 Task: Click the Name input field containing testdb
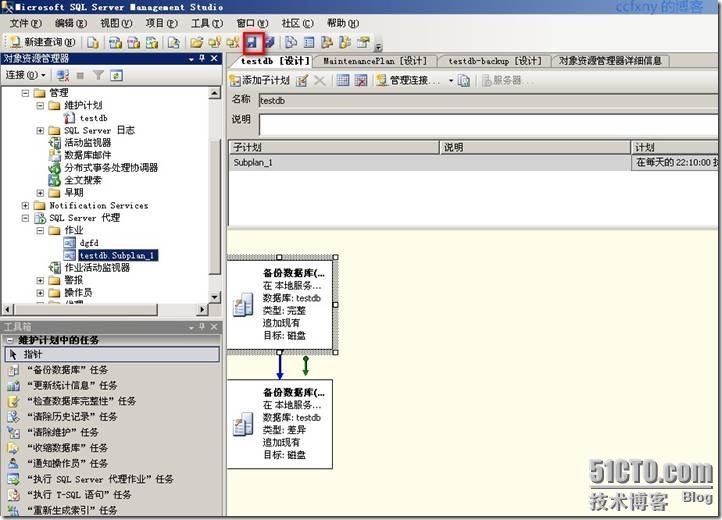(x=488, y=100)
